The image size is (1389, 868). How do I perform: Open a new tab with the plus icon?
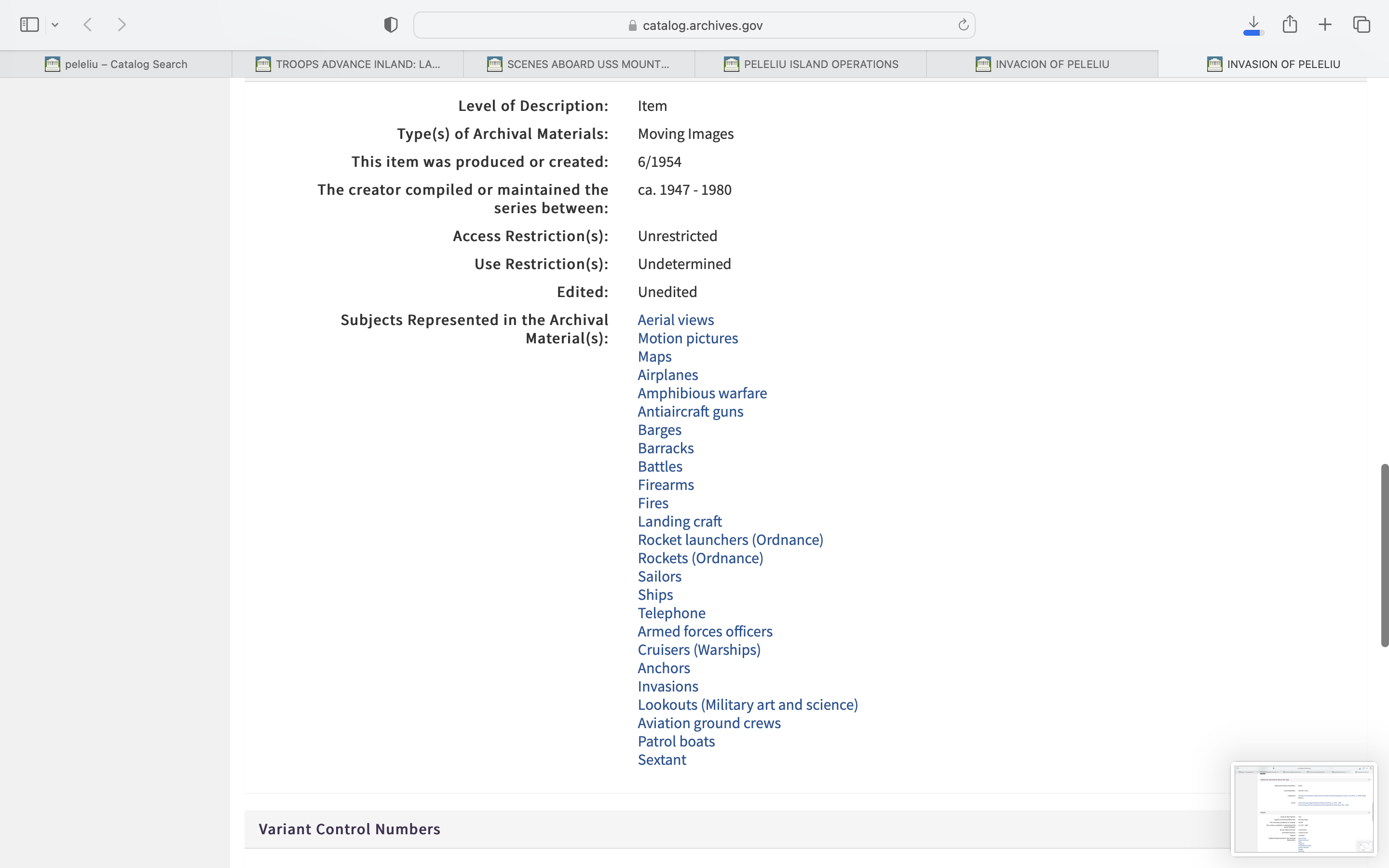pos(1325,25)
